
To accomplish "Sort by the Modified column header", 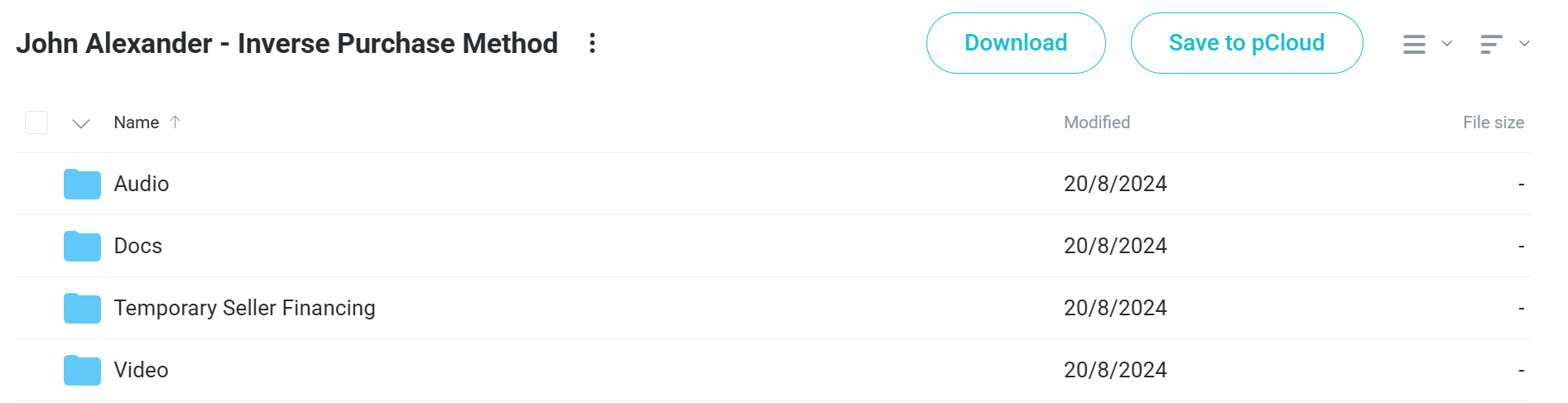I will (x=1097, y=122).
